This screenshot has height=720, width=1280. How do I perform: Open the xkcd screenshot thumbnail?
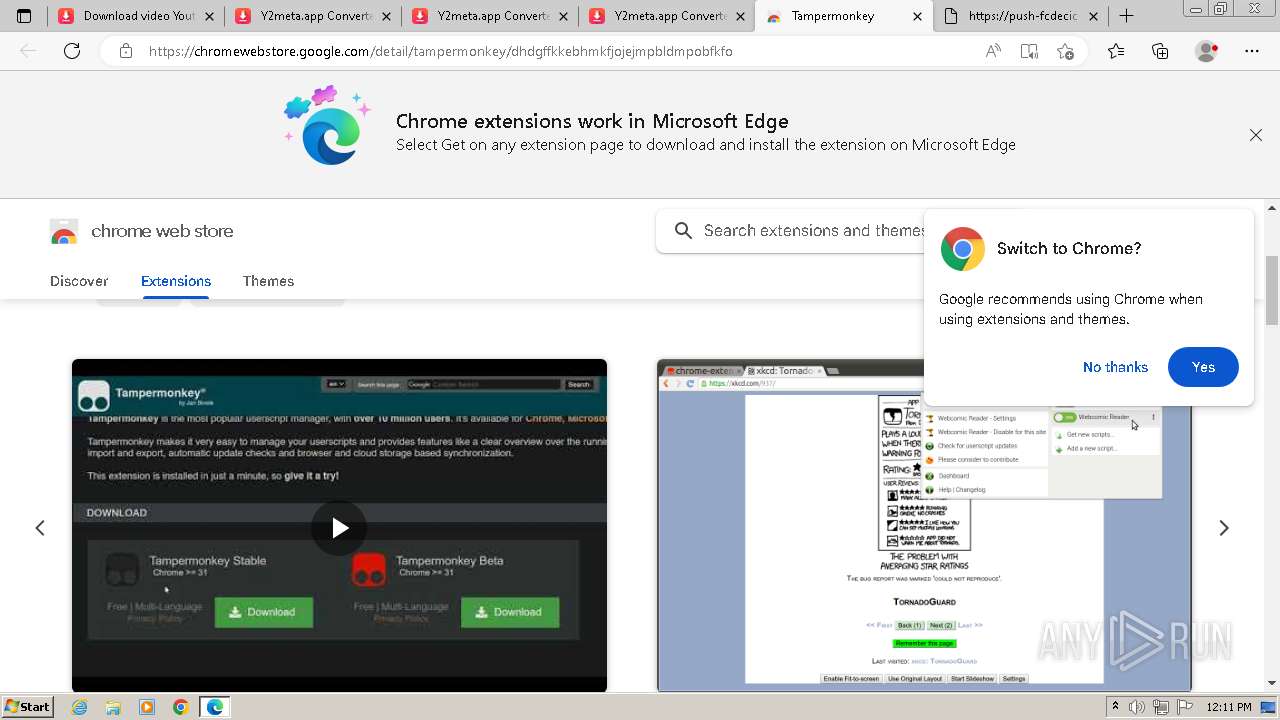924,525
